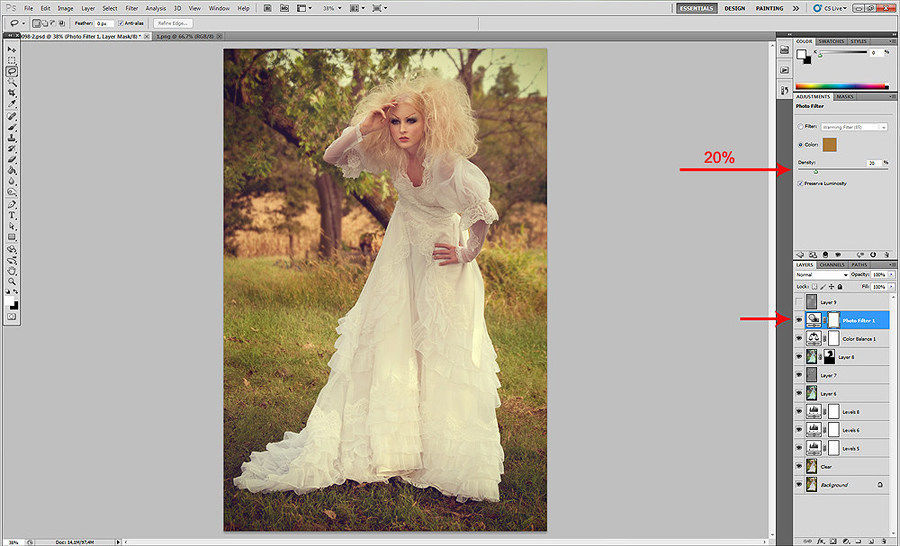Hide the Clear layer
Image resolution: width=900 pixels, height=546 pixels.
[x=799, y=467]
